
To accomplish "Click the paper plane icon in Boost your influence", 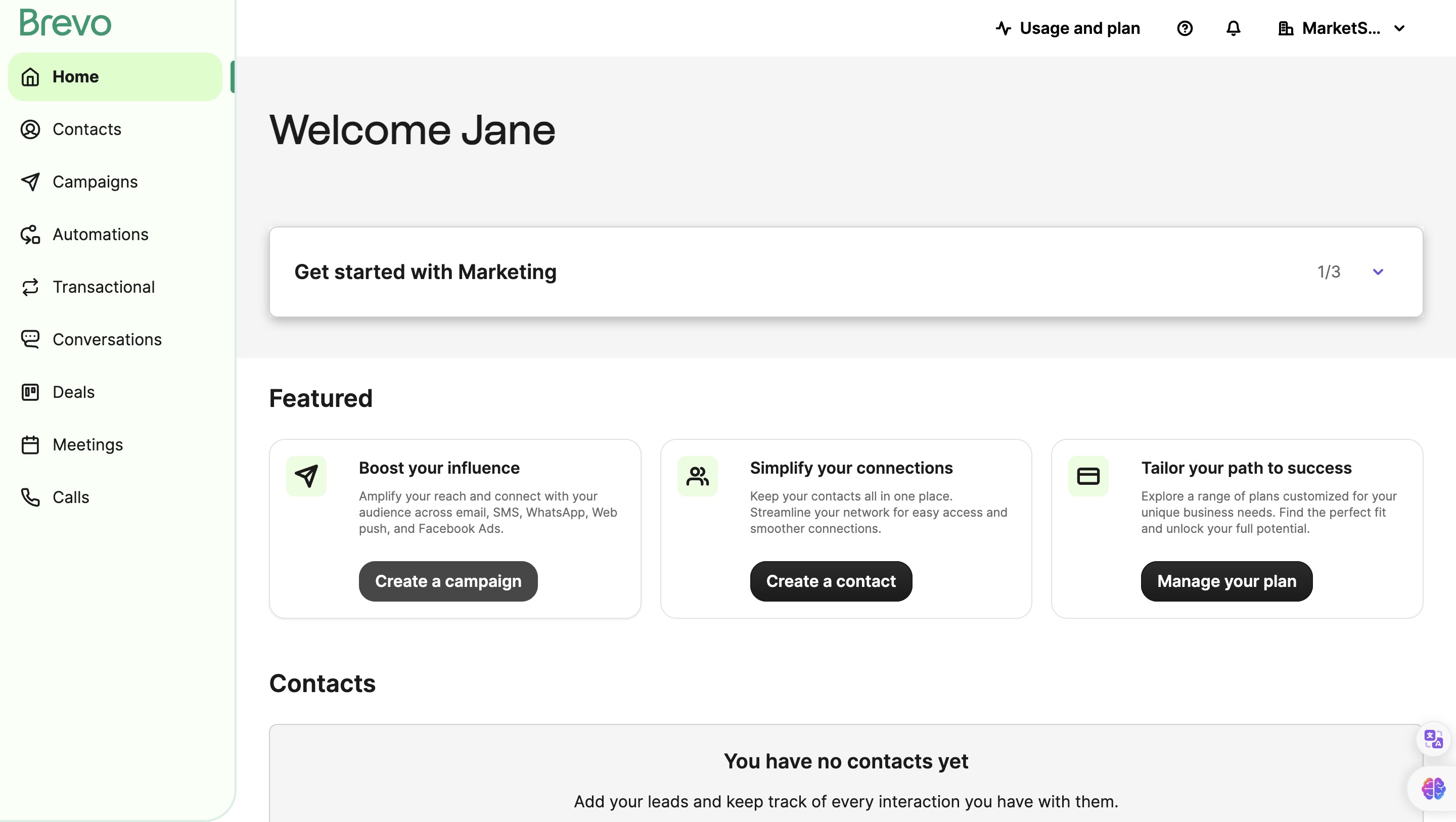I will 306,476.
